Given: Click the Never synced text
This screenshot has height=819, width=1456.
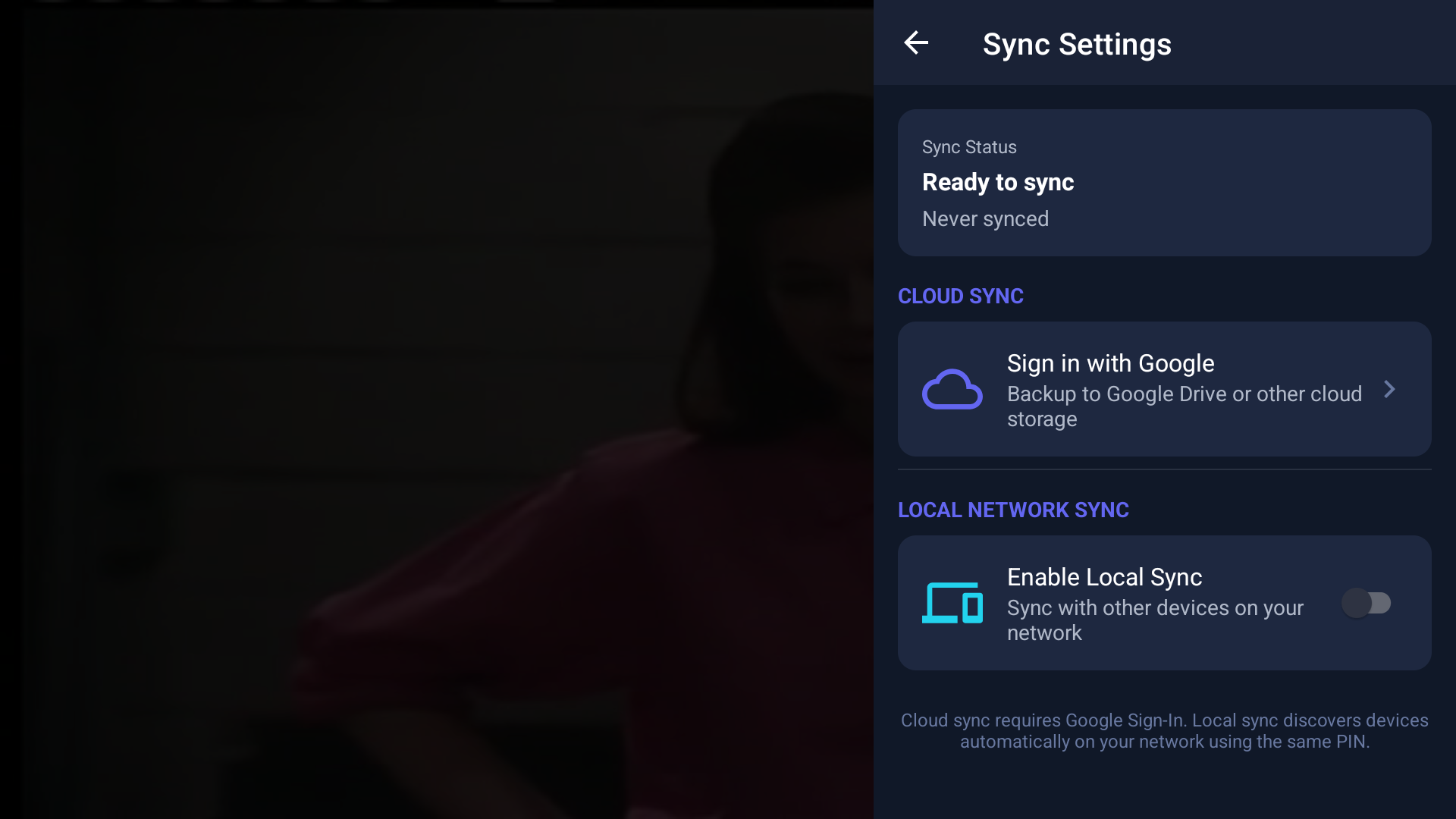Looking at the screenshot, I should click(985, 218).
